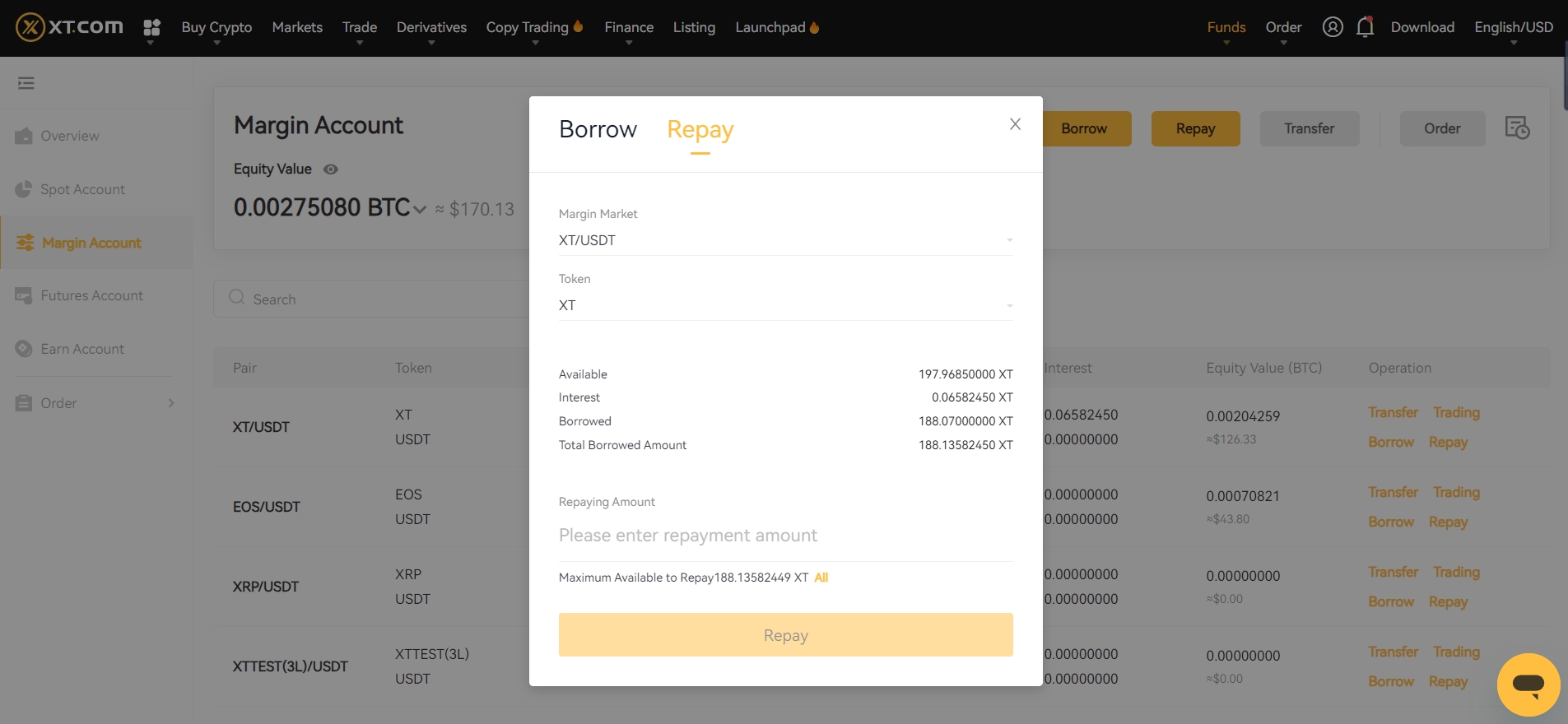Click the EOS/USDT pair name
This screenshot has height=724, width=1568.
tap(266, 507)
